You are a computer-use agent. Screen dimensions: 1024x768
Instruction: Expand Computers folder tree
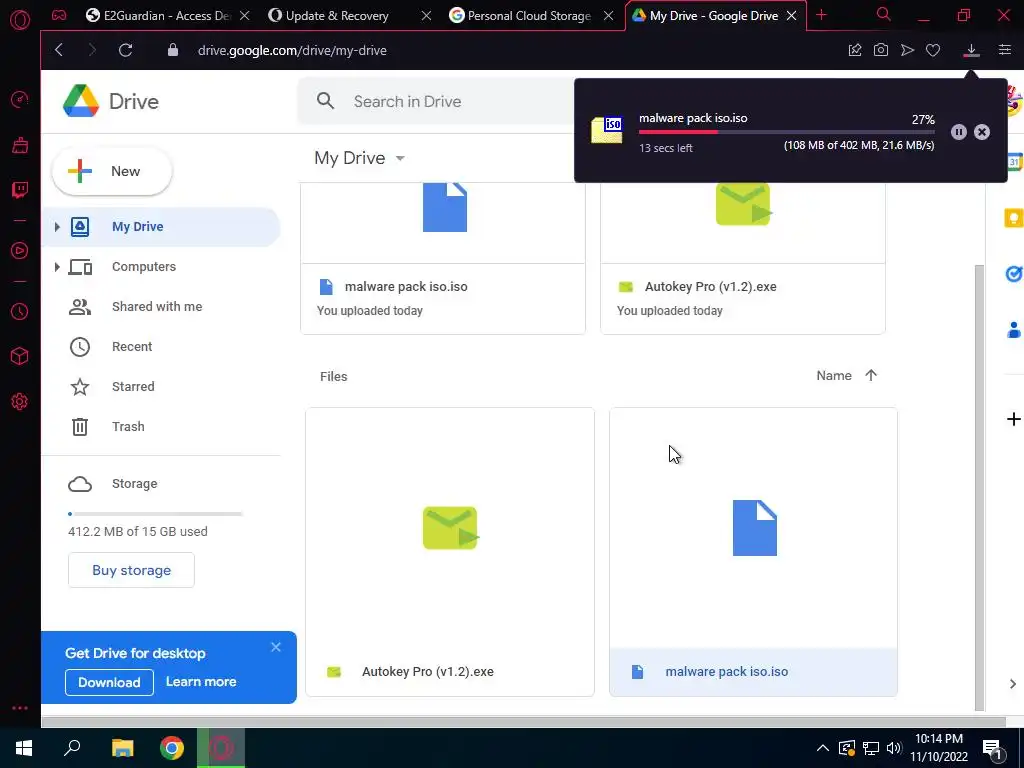coord(57,266)
